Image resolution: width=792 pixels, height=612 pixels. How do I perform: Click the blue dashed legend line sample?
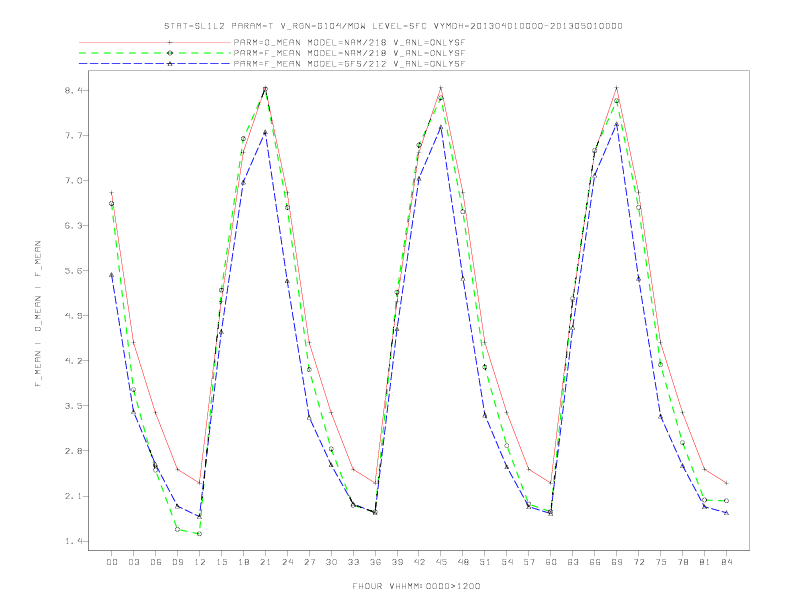click(x=155, y=64)
